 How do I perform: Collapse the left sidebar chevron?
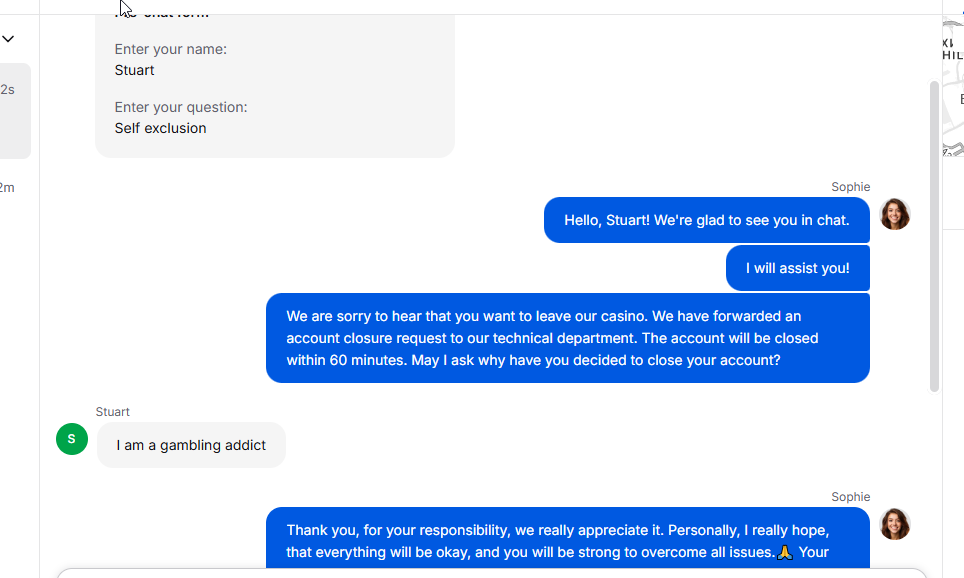(8, 39)
